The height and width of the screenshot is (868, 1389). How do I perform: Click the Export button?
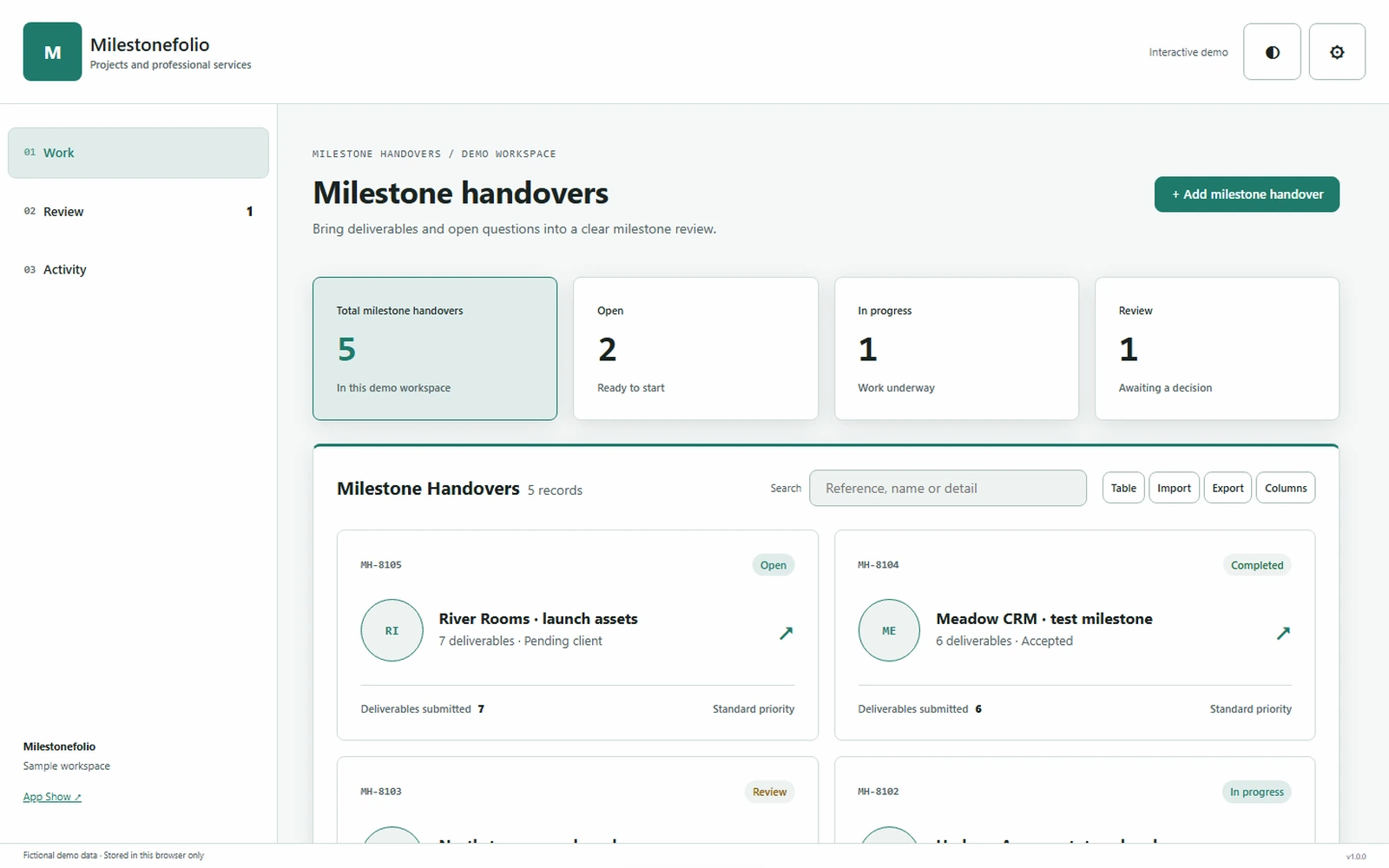tap(1228, 488)
